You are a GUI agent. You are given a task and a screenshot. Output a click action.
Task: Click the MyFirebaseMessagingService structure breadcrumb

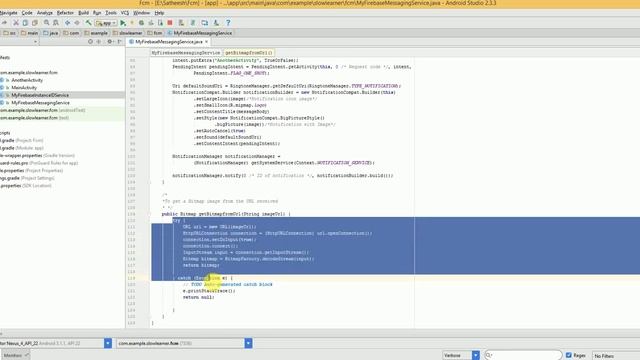coord(186,53)
